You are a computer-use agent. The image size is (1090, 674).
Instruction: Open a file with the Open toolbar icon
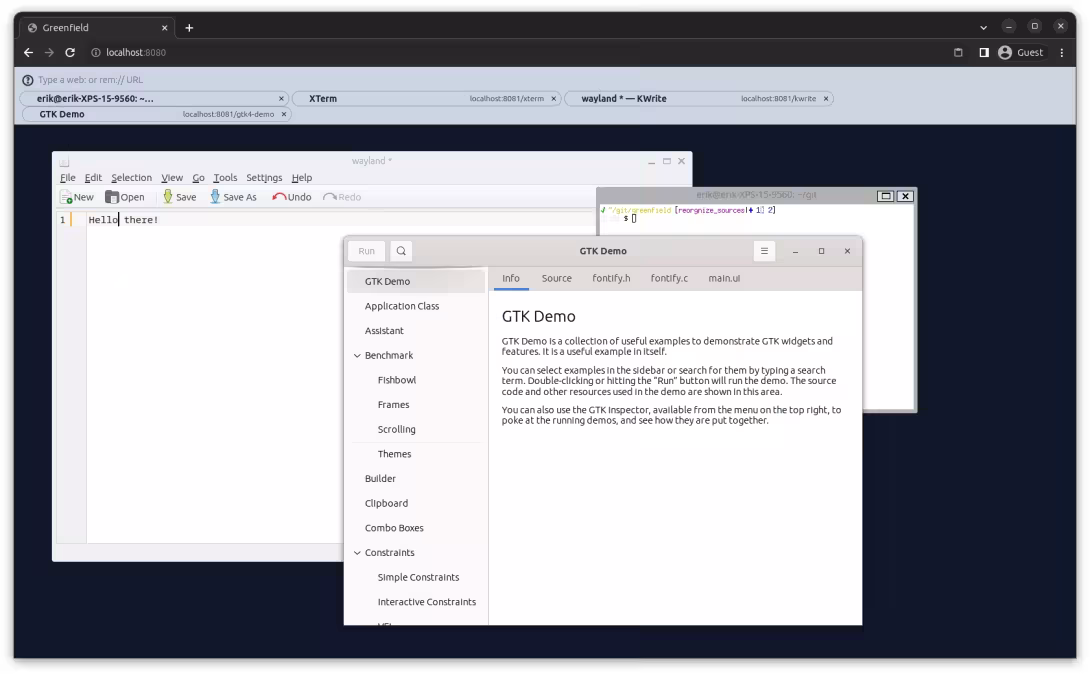(112, 197)
